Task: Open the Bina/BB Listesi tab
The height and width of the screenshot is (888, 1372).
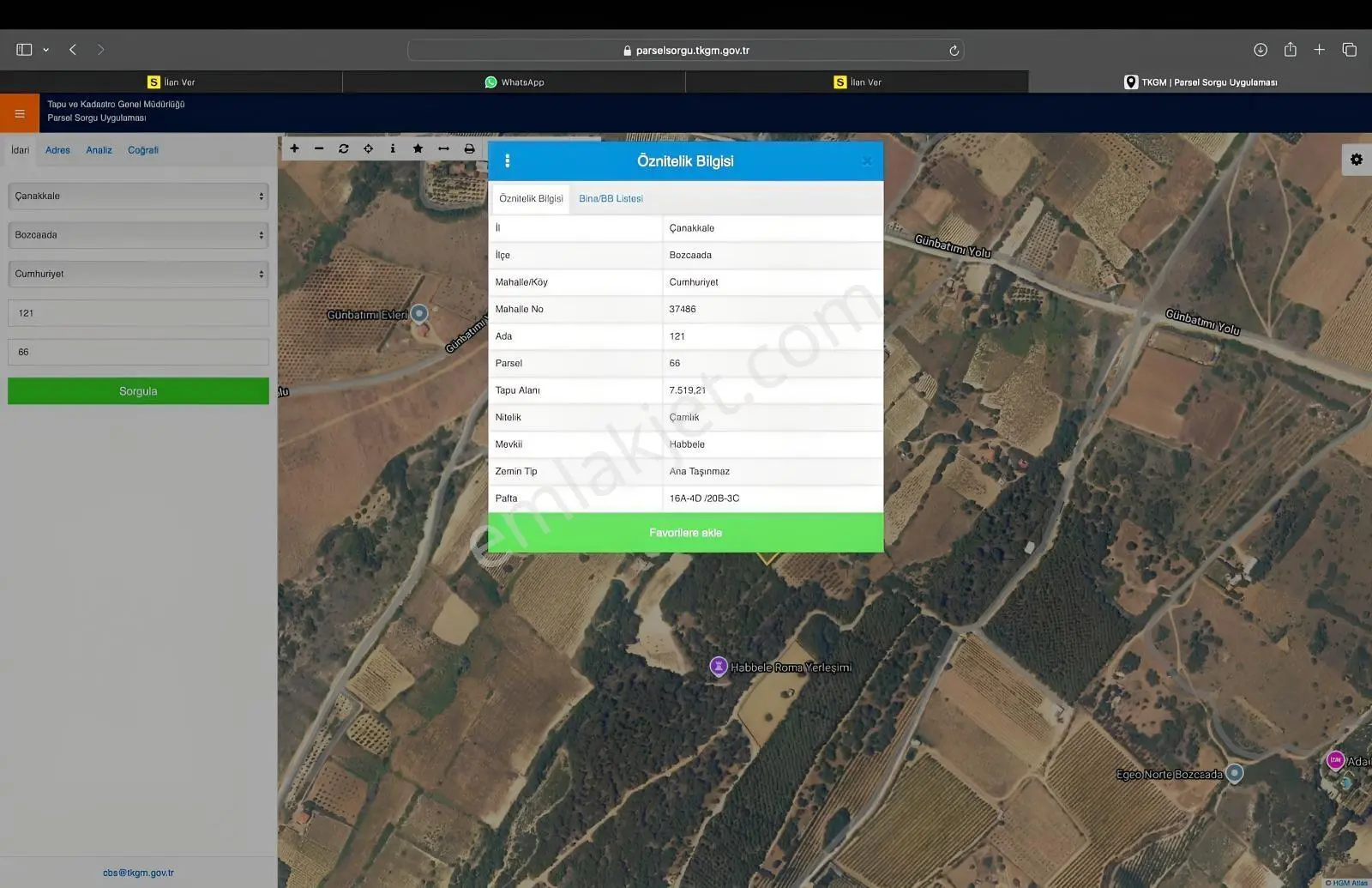Action: 611,198
